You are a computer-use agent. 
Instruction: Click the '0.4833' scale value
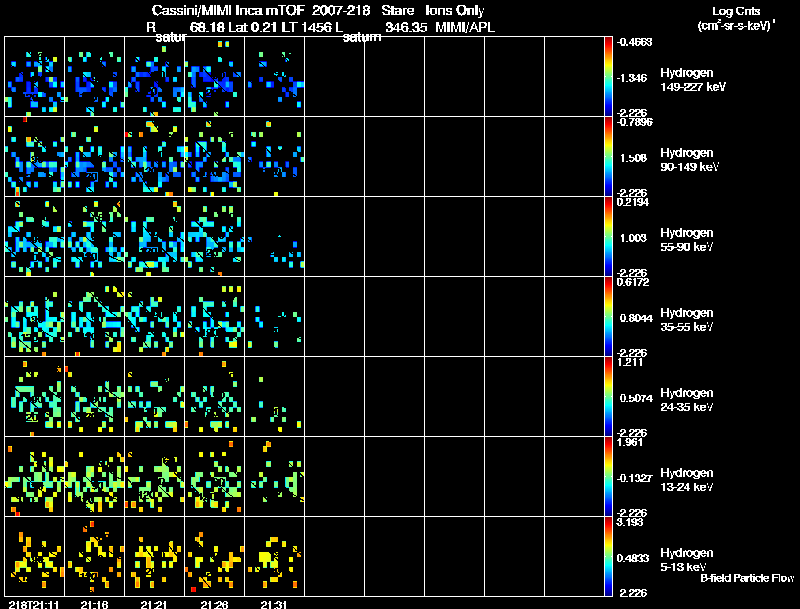point(633,559)
